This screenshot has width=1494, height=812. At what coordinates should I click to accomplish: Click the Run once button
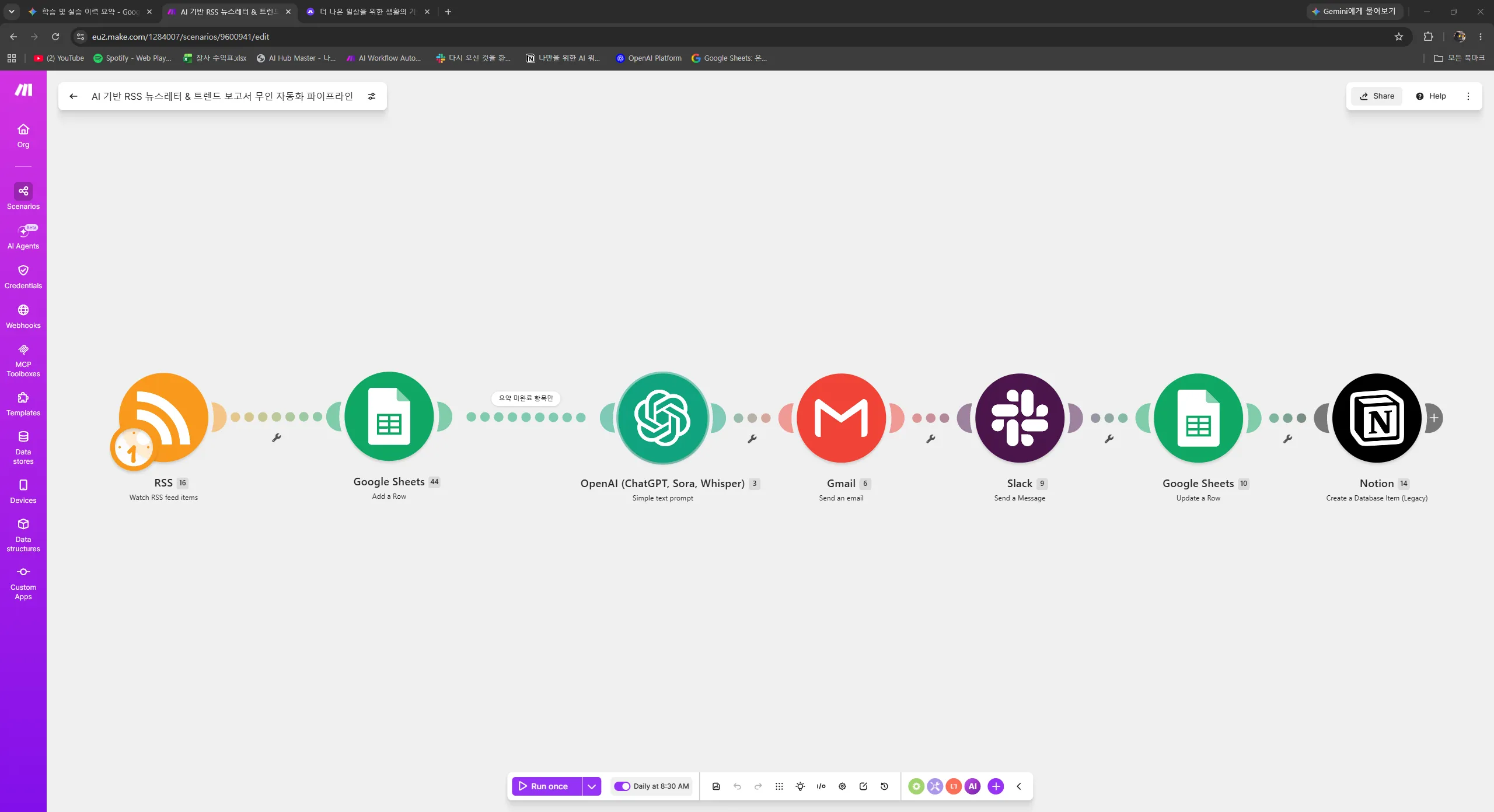[x=547, y=786]
